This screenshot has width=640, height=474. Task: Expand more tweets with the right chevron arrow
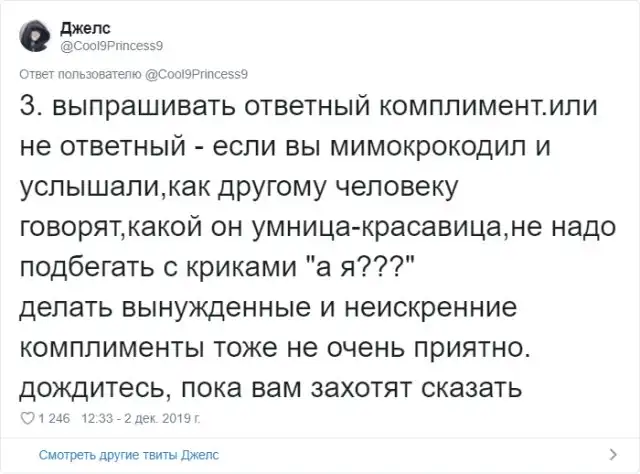(x=612, y=455)
